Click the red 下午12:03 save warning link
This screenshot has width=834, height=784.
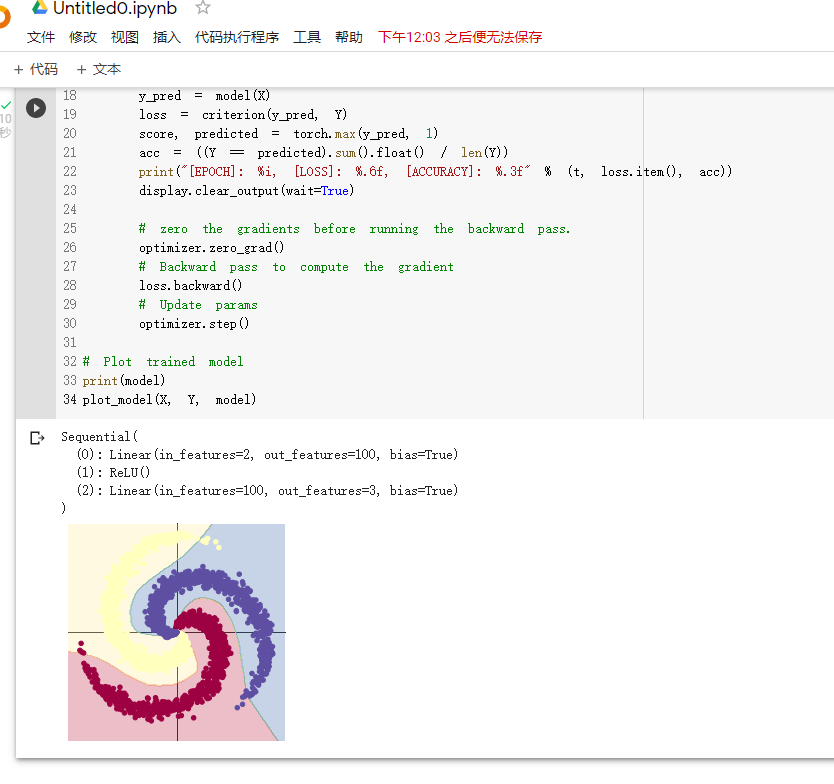460,37
